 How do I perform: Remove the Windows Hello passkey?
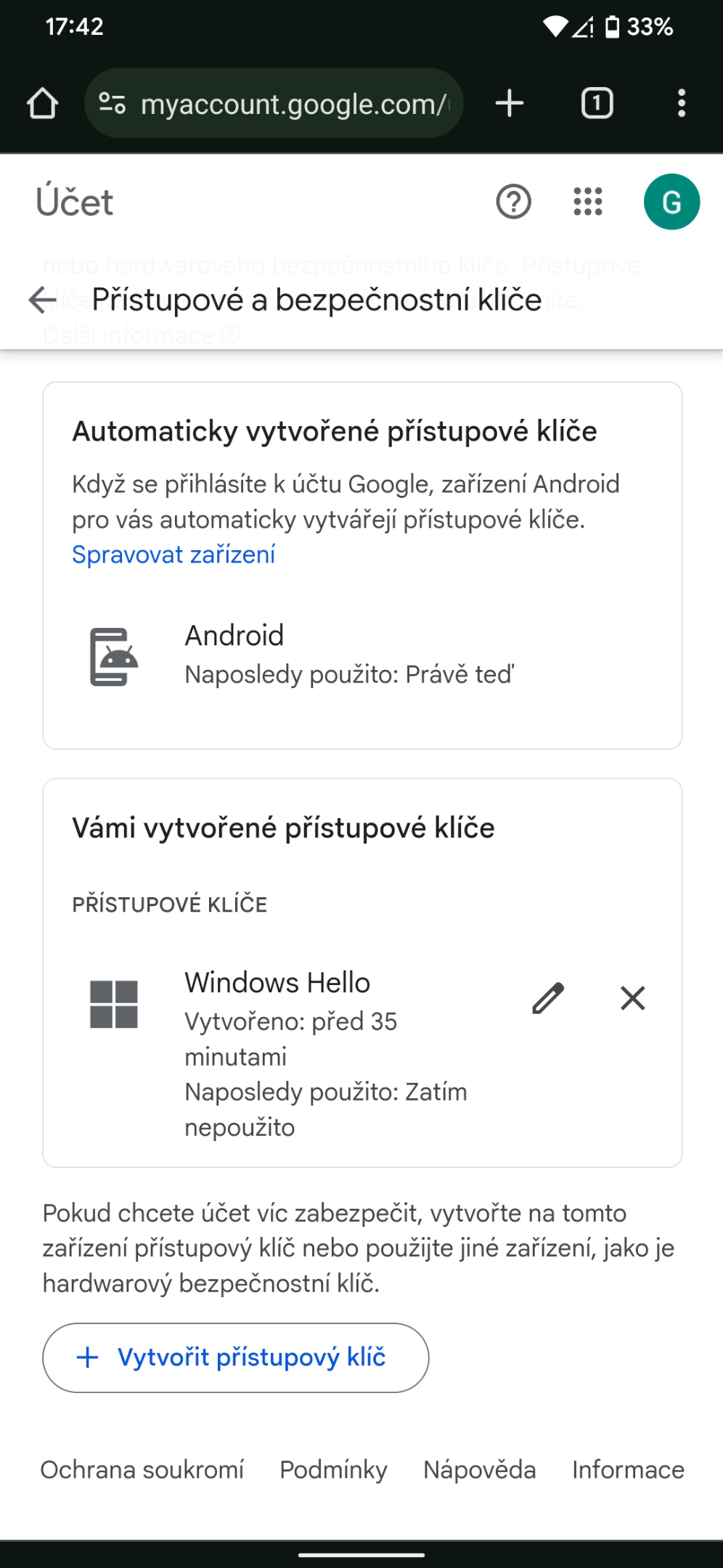(x=633, y=998)
